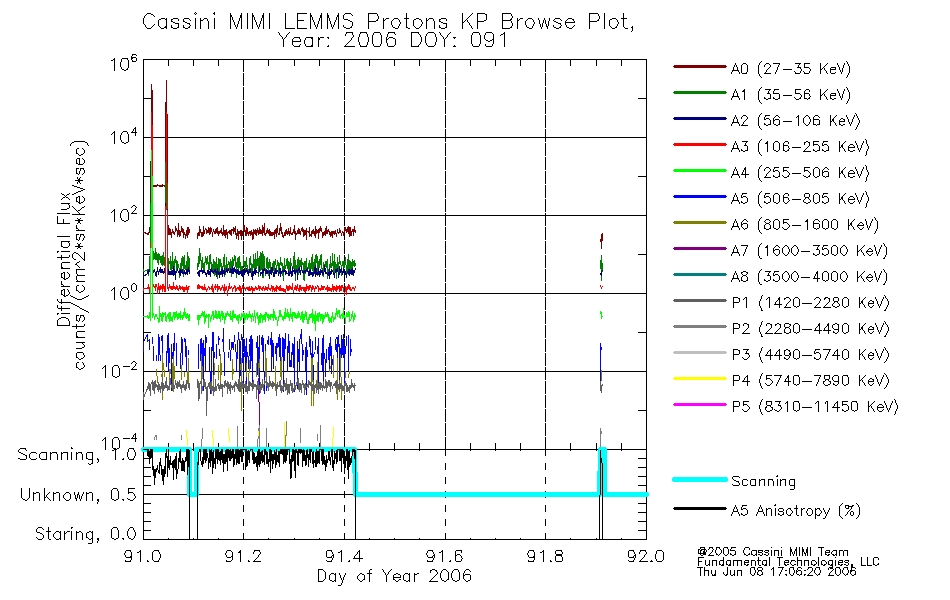Click the A6 (805-1600 KeV) legend label
Image resolution: width=950 pixels, height=600 pixels.
click(x=805, y=225)
